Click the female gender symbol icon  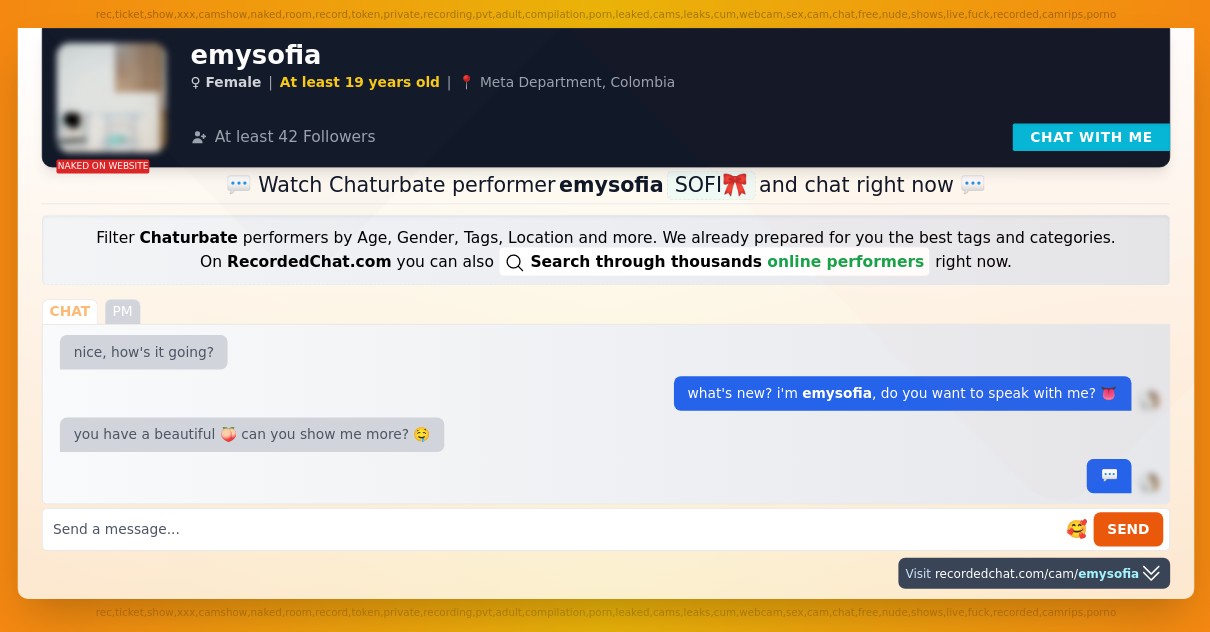point(195,82)
